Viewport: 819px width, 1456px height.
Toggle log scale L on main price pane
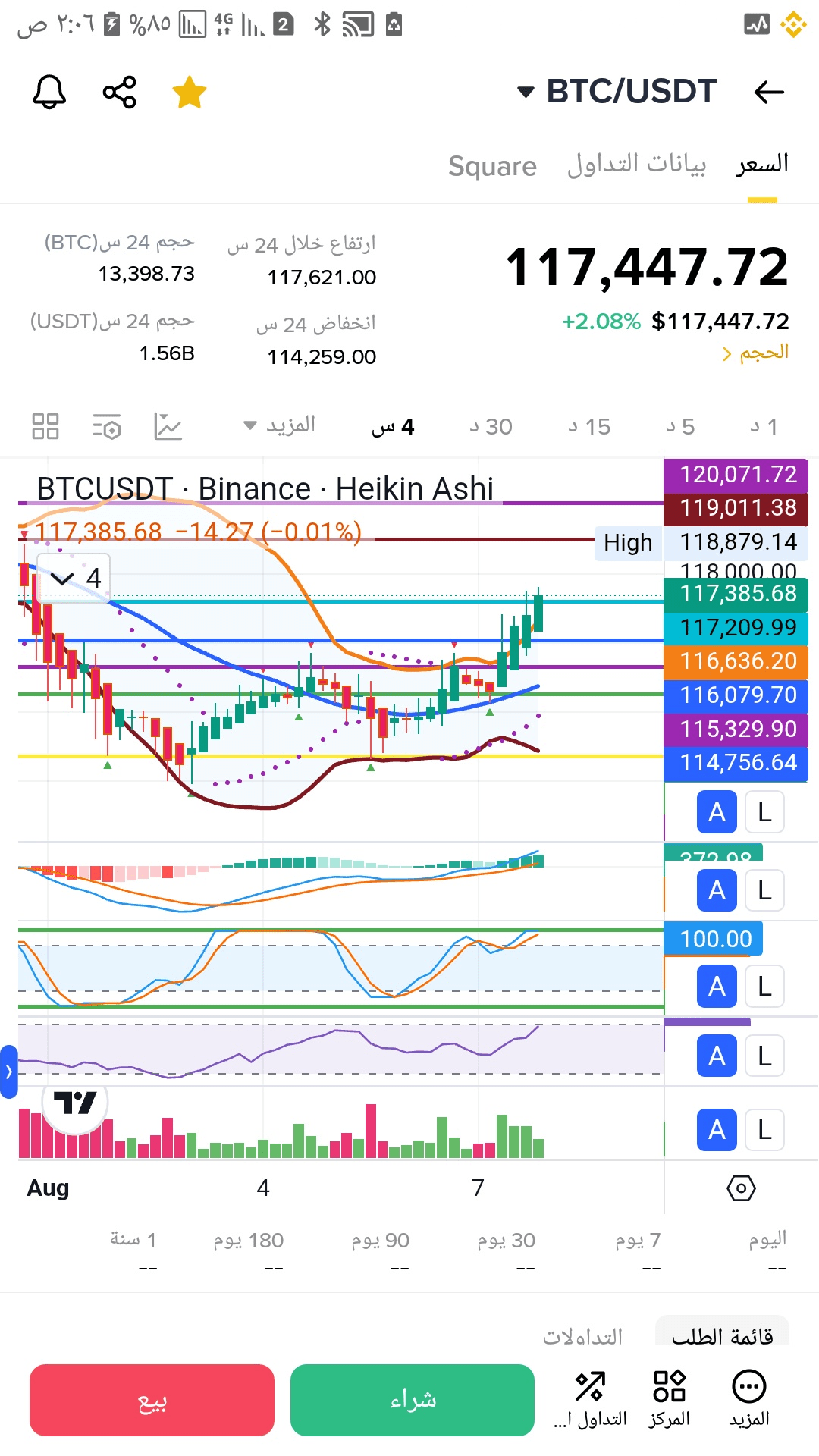[764, 812]
